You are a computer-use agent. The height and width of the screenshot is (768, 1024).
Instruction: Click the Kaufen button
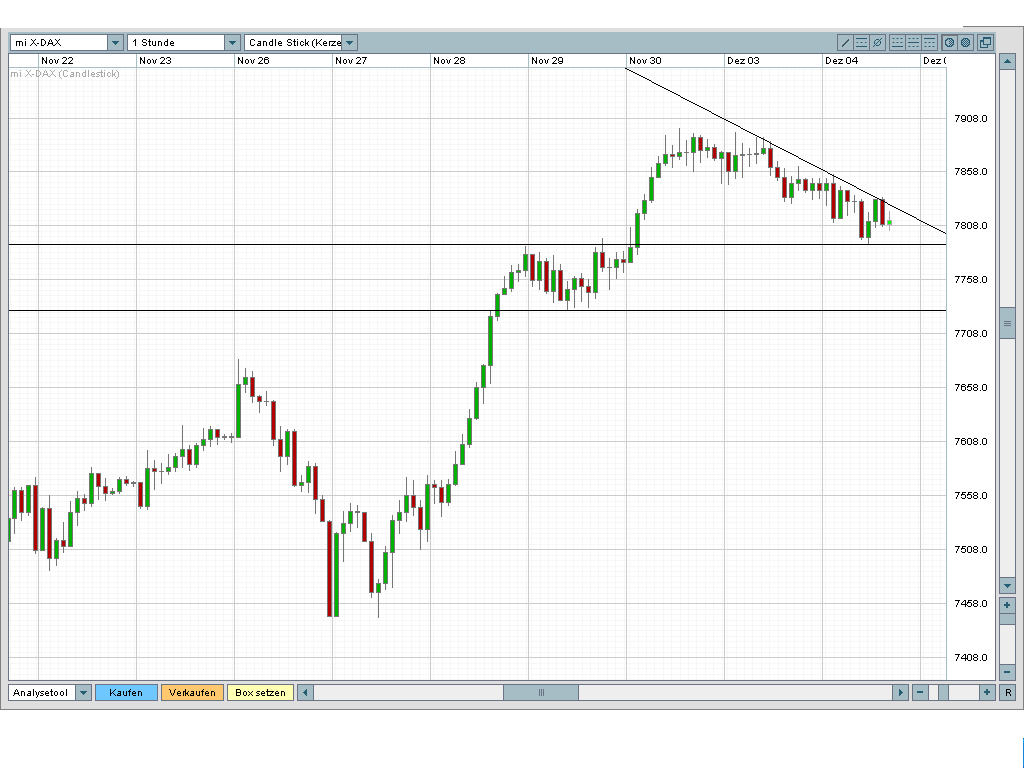tap(126, 692)
